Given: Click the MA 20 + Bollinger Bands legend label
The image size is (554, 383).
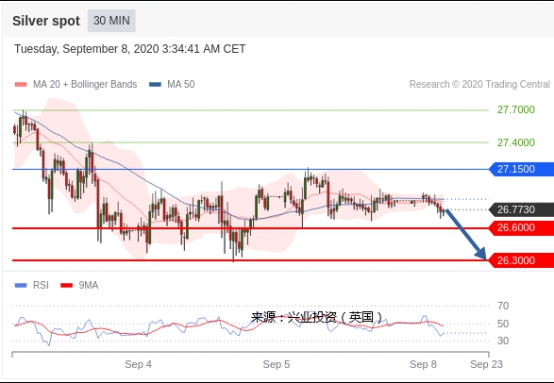Looking at the screenshot, I should pos(85,84).
